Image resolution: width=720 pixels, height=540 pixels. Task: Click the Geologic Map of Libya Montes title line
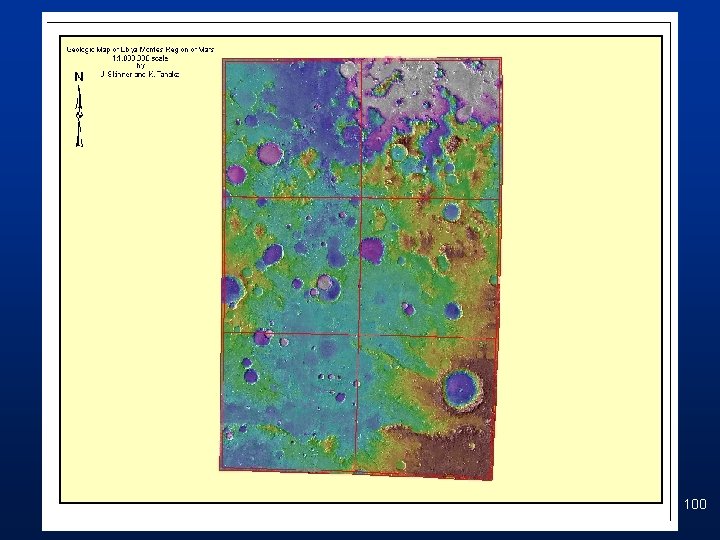141,50
